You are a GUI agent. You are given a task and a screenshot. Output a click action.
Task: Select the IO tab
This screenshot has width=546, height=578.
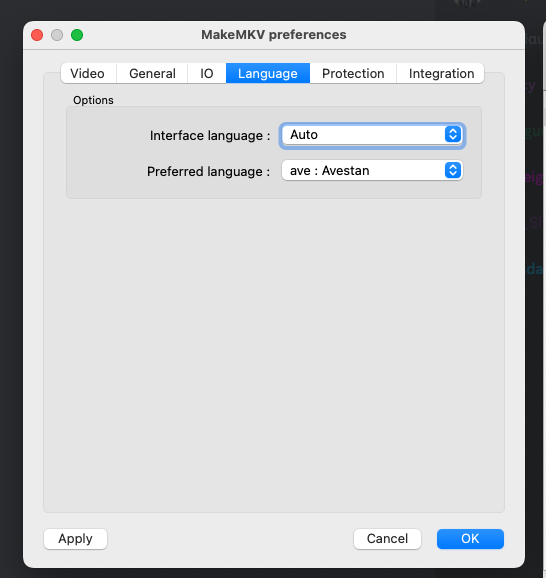coord(207,73)
